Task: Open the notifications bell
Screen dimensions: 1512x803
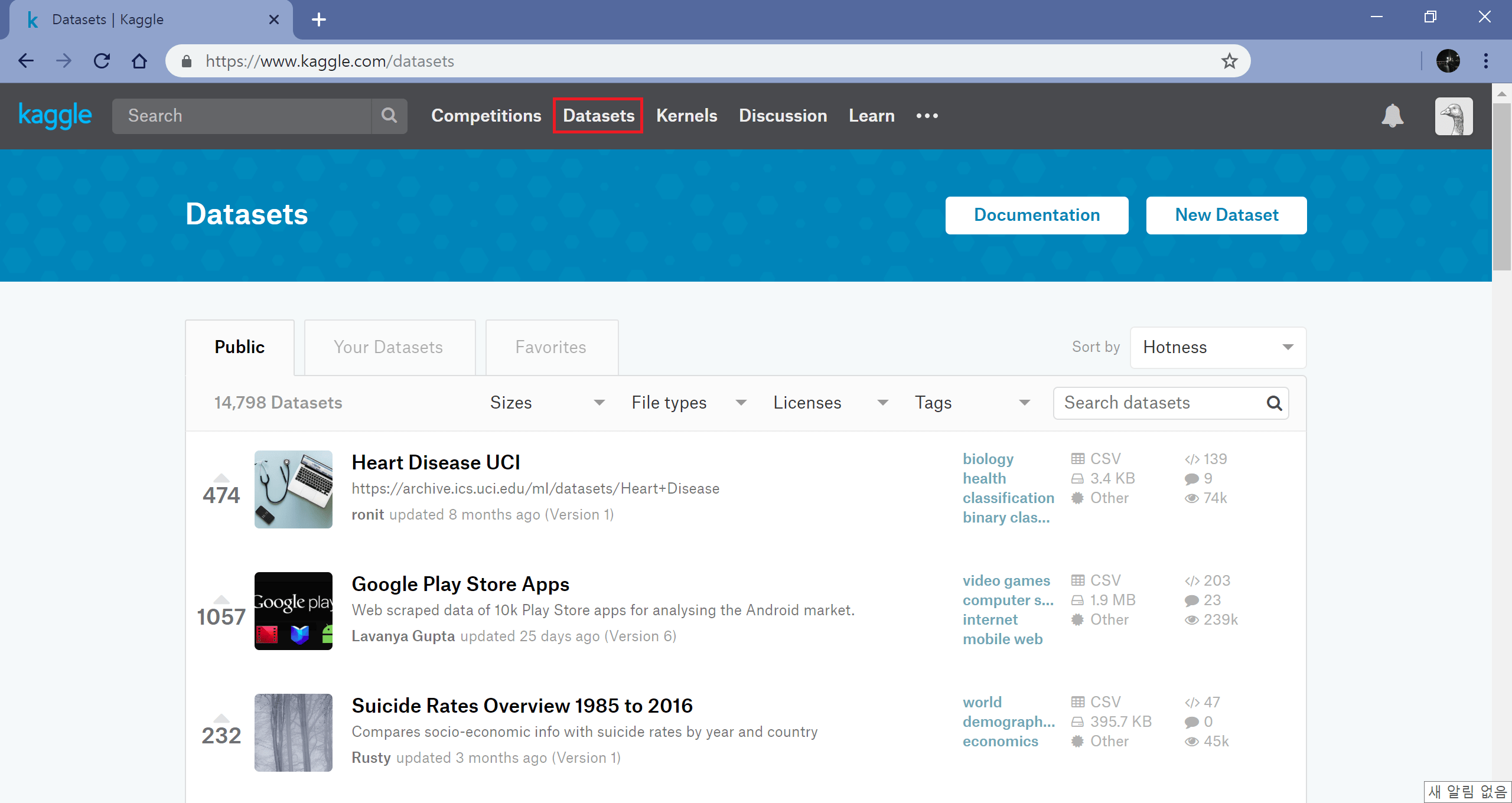Action: 1392,116
